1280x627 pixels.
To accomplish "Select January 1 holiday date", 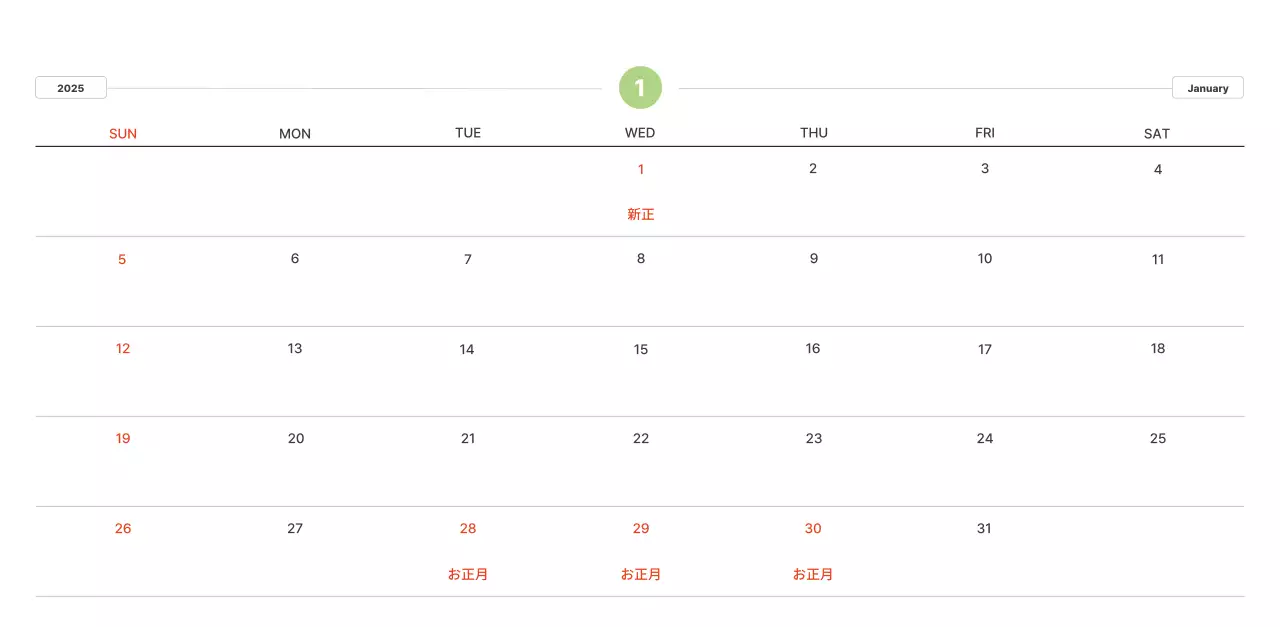I will pos(641,169).
